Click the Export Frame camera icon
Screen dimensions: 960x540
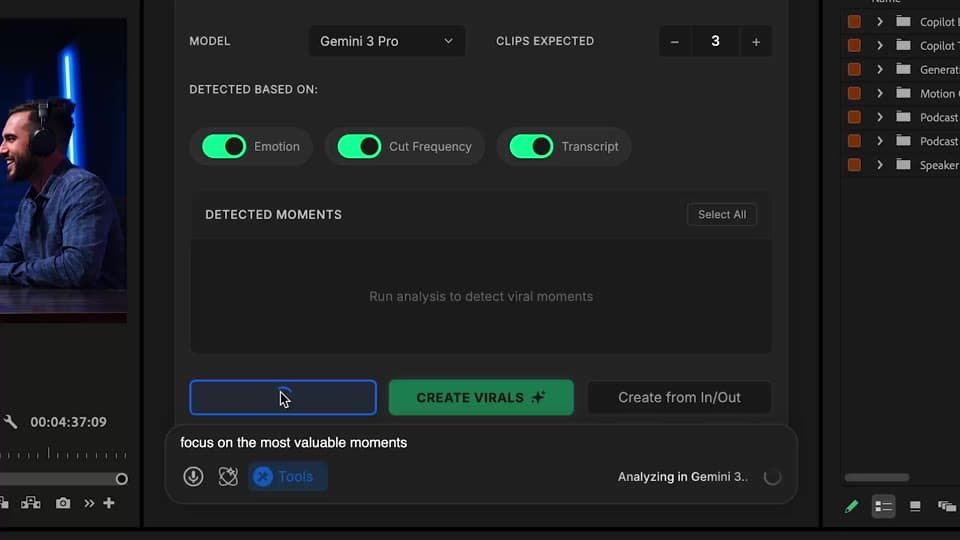[62, 503]
